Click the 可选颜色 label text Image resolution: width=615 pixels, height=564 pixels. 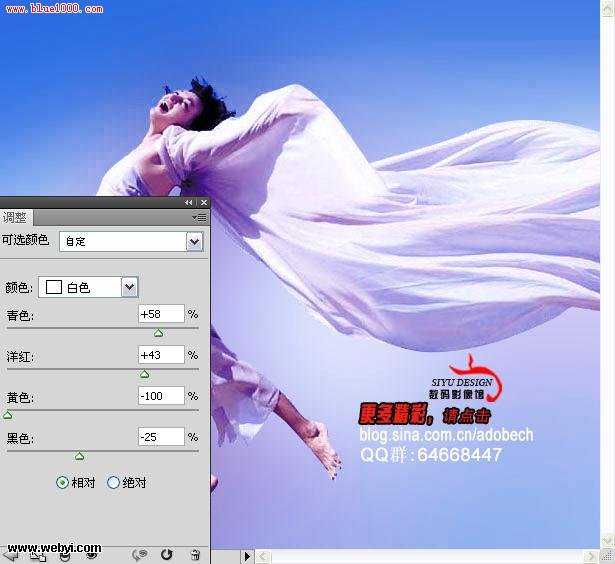25,240
